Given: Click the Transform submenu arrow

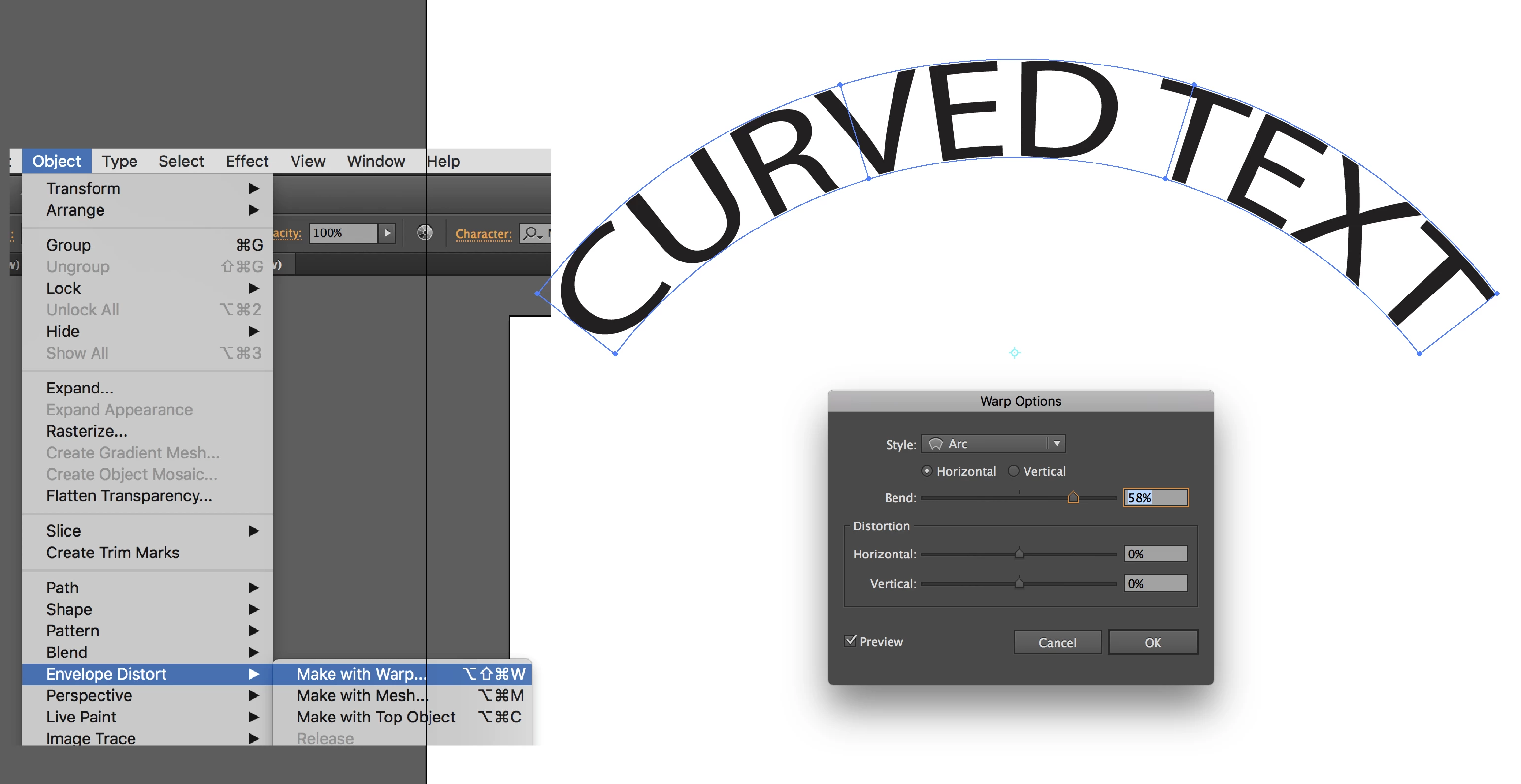Looking at the screenshot, I should pos(253,188).
